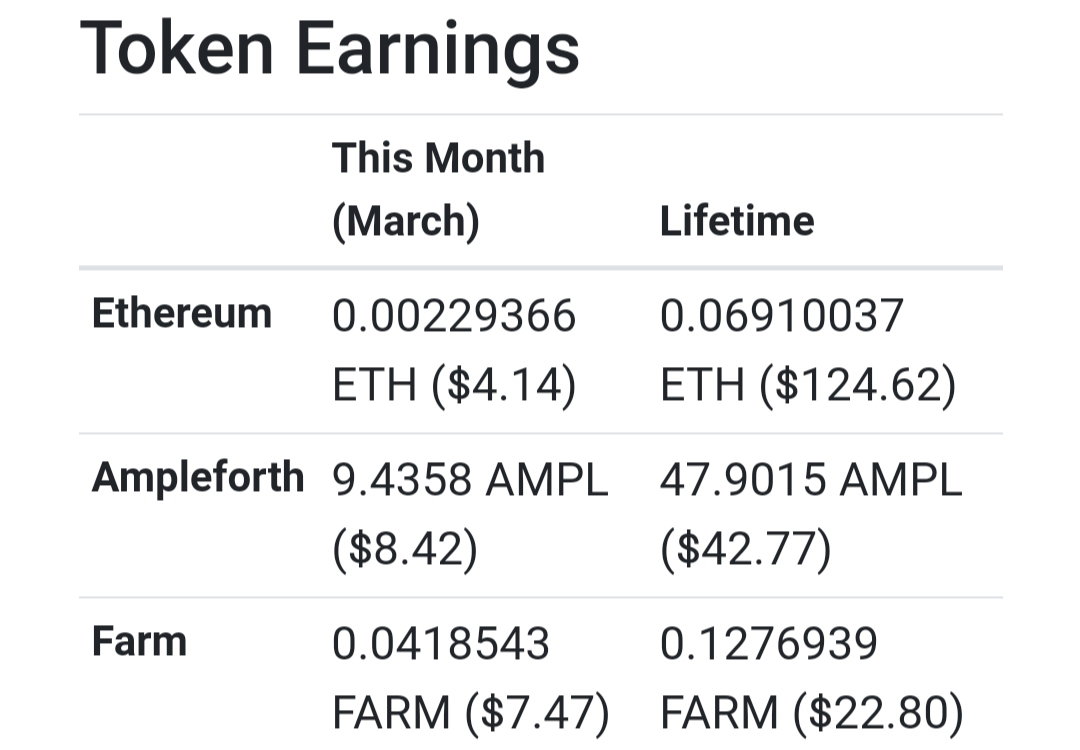Select the 9.4358 AMPL monthly earnings

coord(470,480)
